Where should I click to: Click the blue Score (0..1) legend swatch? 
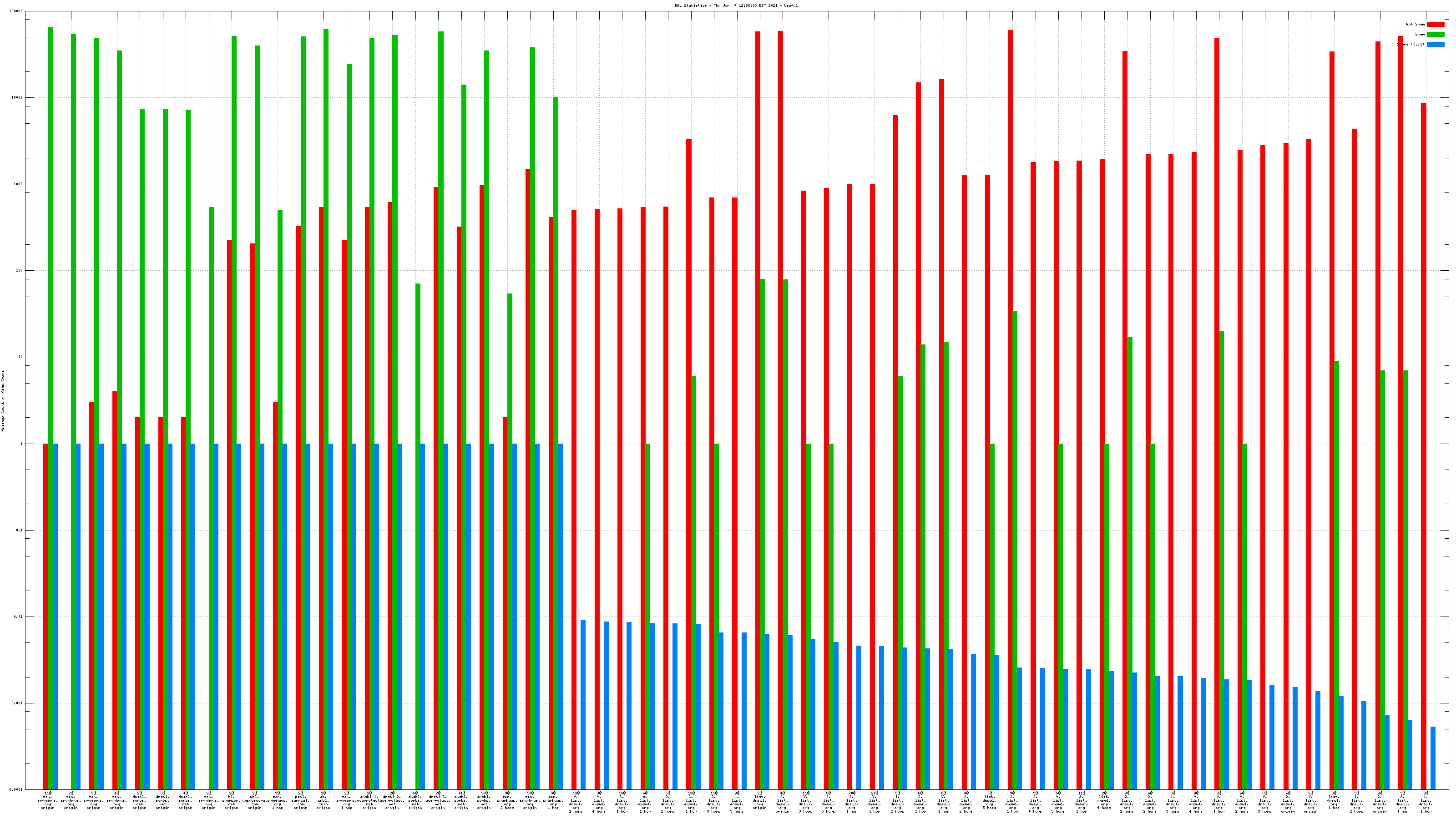(x=1435, y=44)
